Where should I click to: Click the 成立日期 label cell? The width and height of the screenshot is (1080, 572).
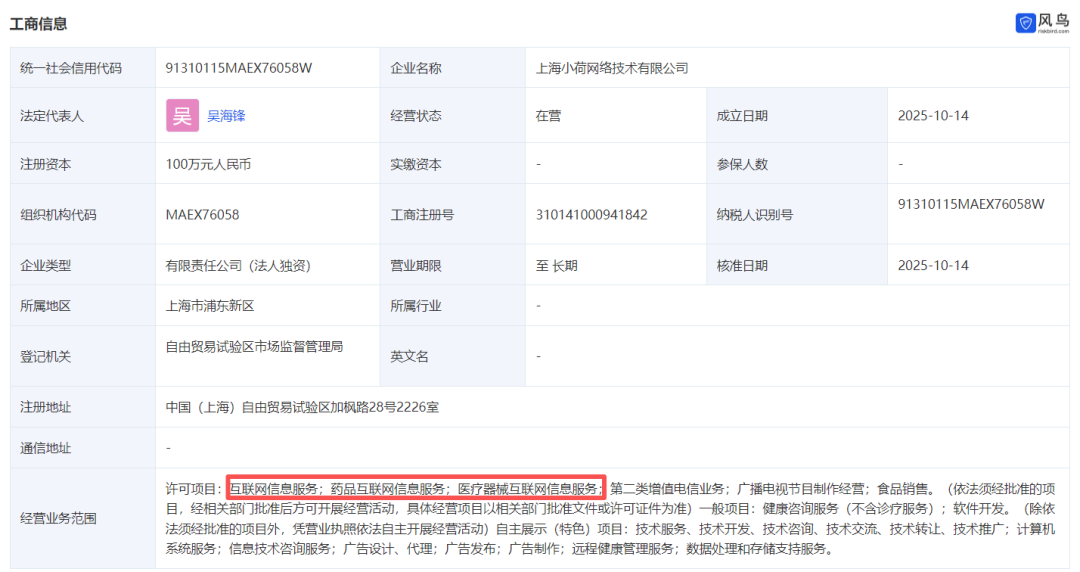coord(797,115)
